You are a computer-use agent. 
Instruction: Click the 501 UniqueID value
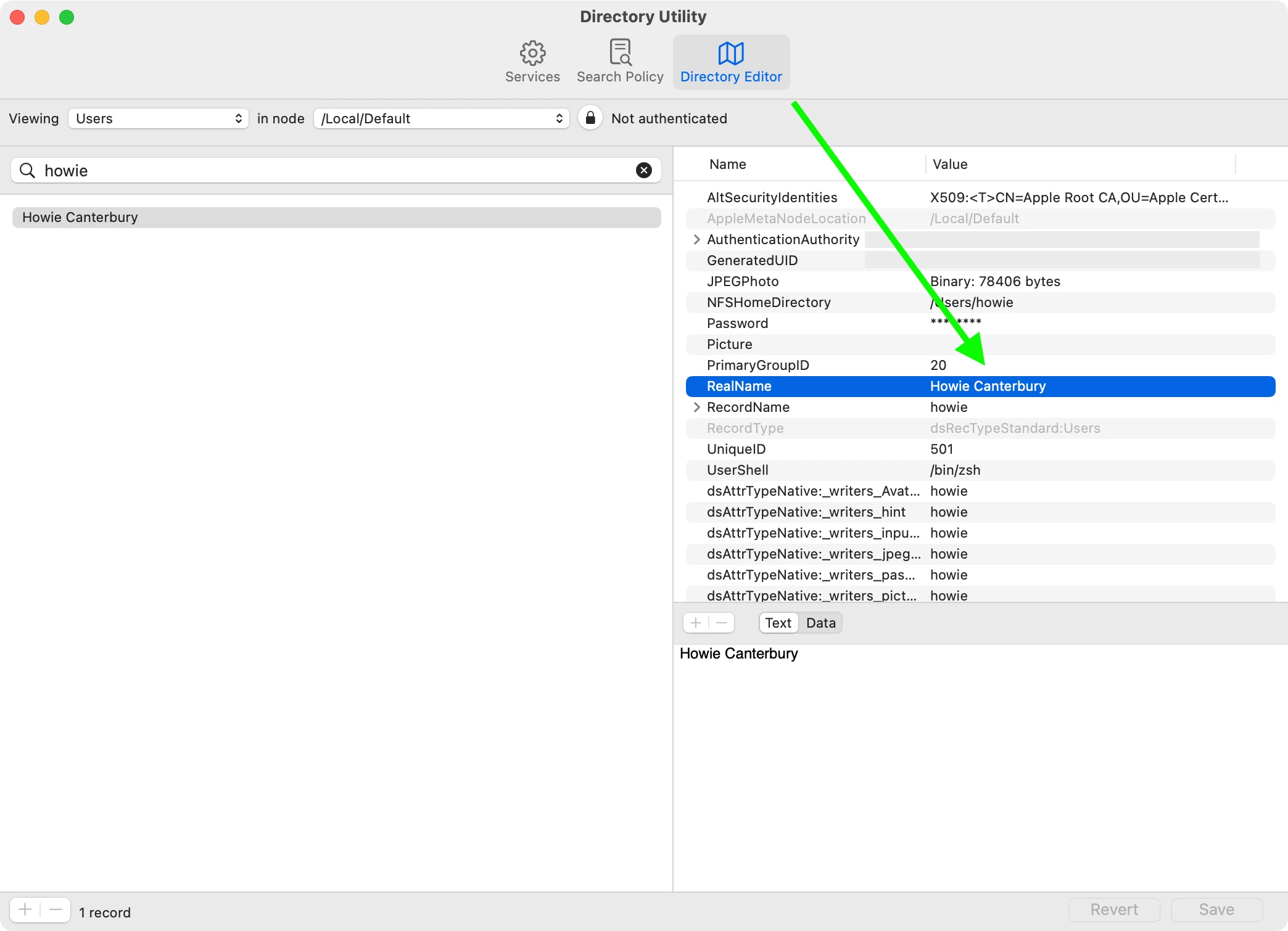pos(941,449)
